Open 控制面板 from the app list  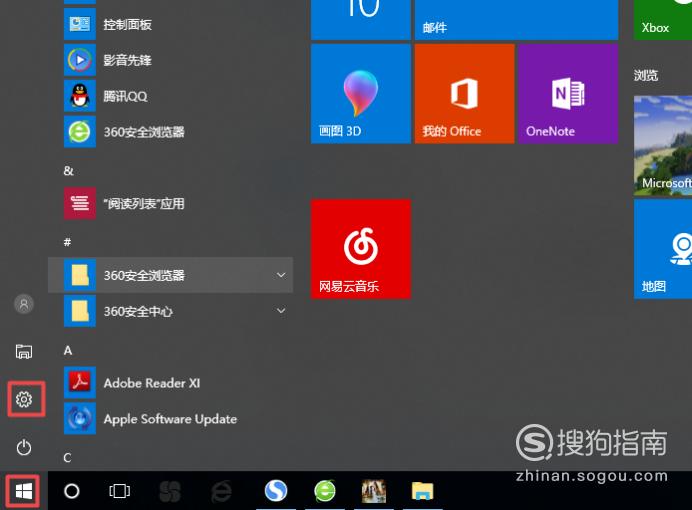[170, 24]
